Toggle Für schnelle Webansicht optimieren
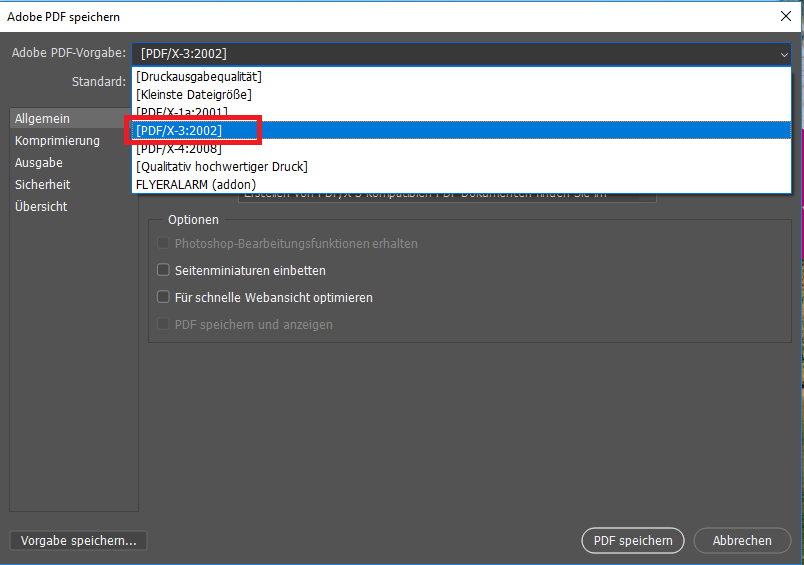Image resolution: width=804 pixels, height=565 pixels. pos(164,298)
